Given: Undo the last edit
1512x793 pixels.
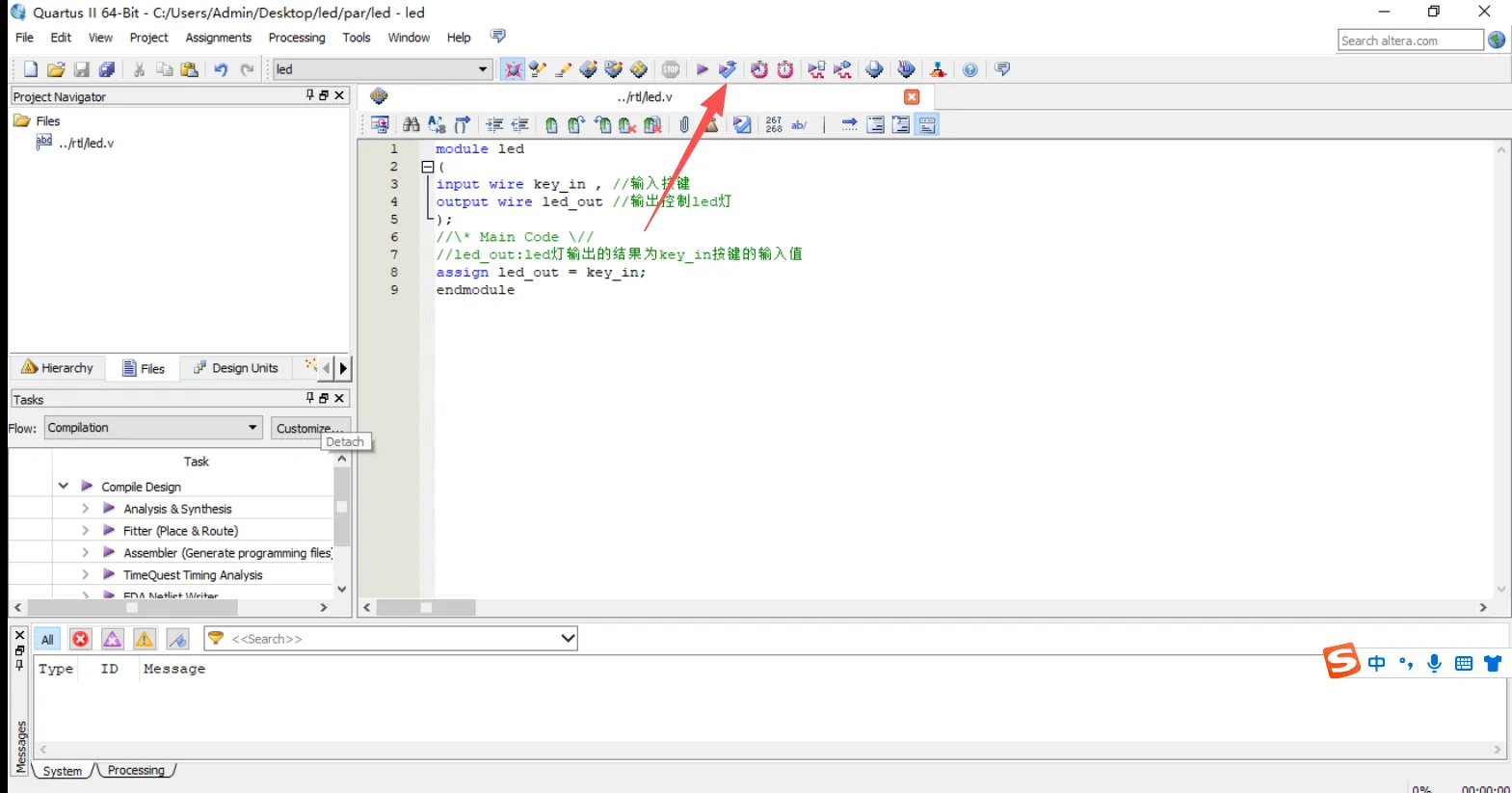Looking at the screenshot, I should point(221,69).
